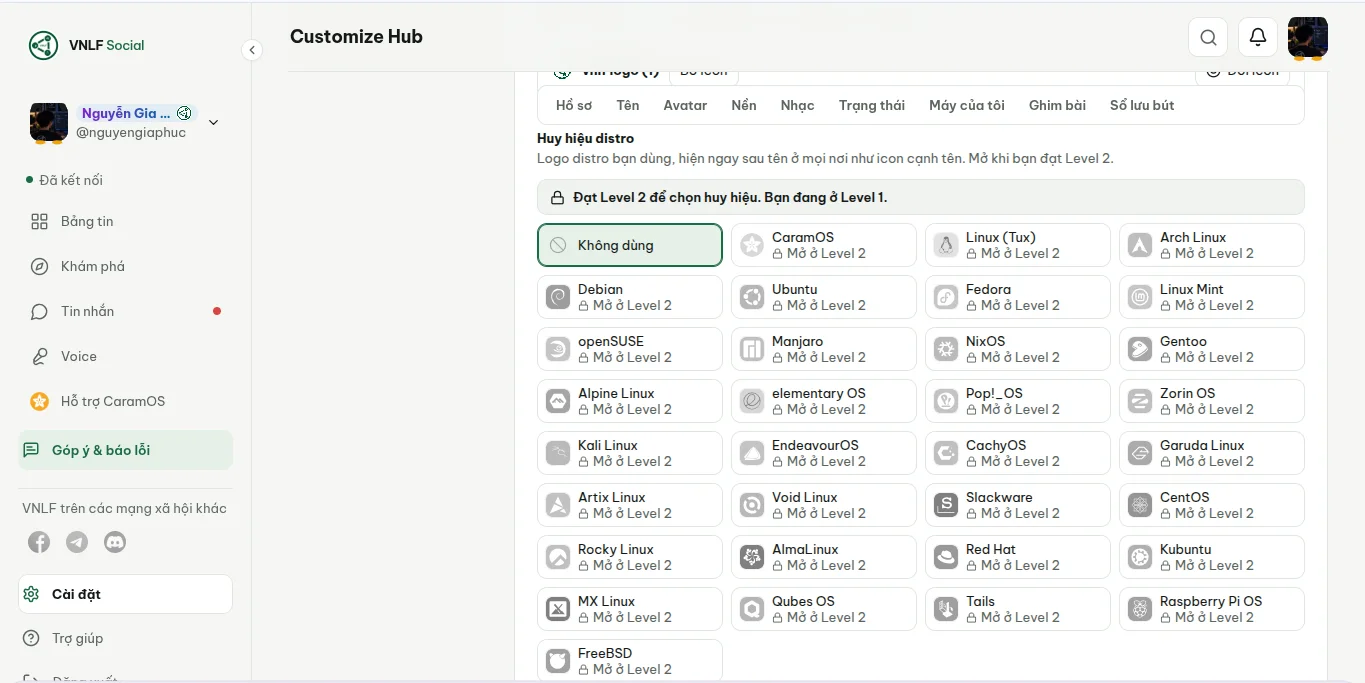Click the Slackware logo icon
Image resolution: width=1365 pixels, height=683 pixels.
tap(946, 505)
